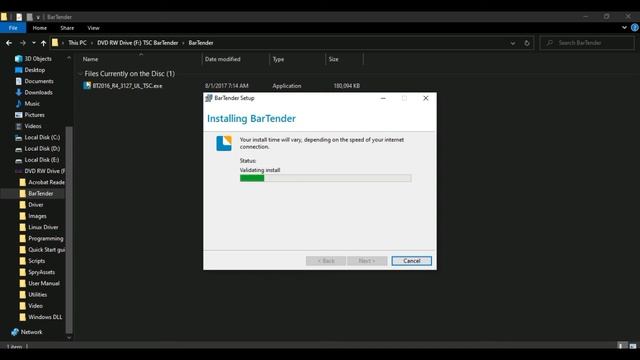Refresh the current folder view
The image size is (640, 360).
point(527,43)
